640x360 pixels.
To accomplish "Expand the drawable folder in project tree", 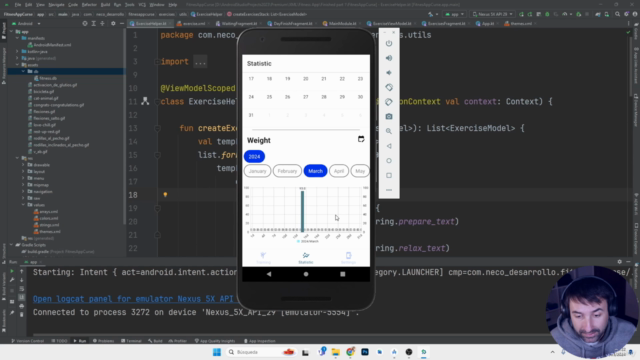I will point(24,165).
